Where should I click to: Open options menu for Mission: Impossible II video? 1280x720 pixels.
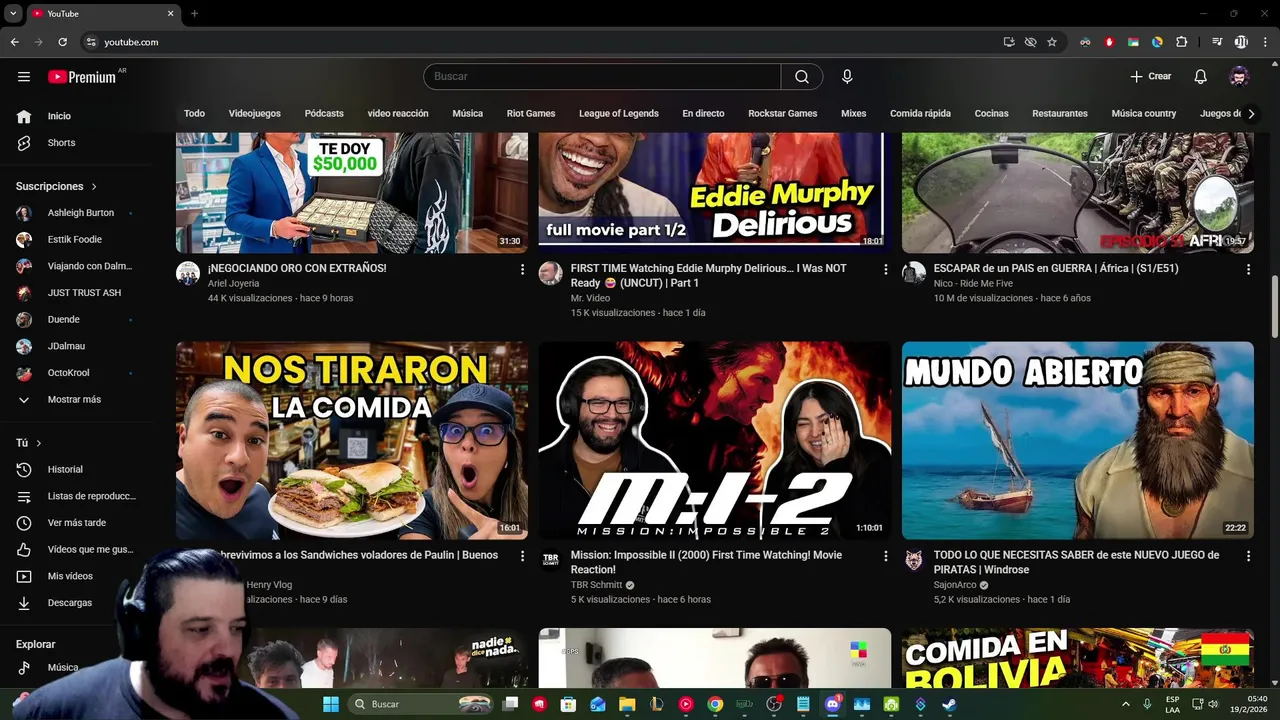click(885, 555)
